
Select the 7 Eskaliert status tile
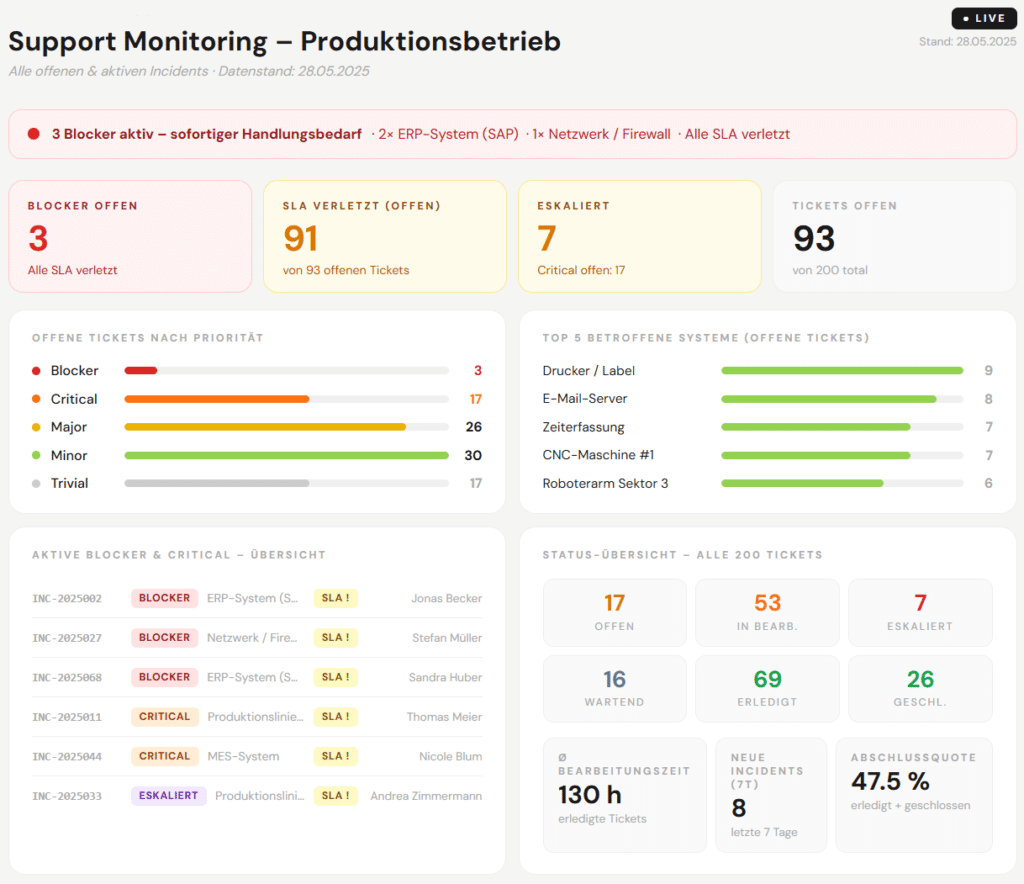[920, 612]
